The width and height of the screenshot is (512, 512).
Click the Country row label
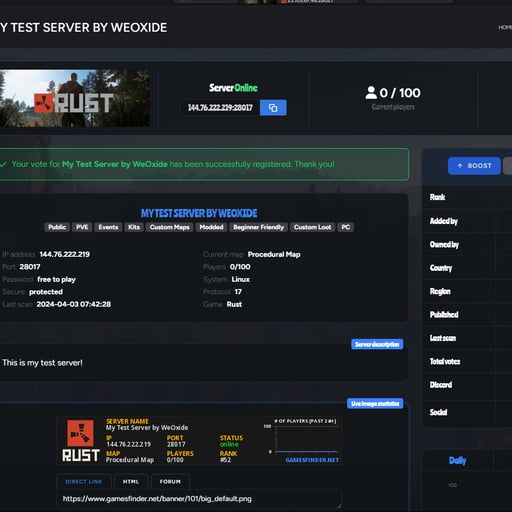click(x=441, y=268)
